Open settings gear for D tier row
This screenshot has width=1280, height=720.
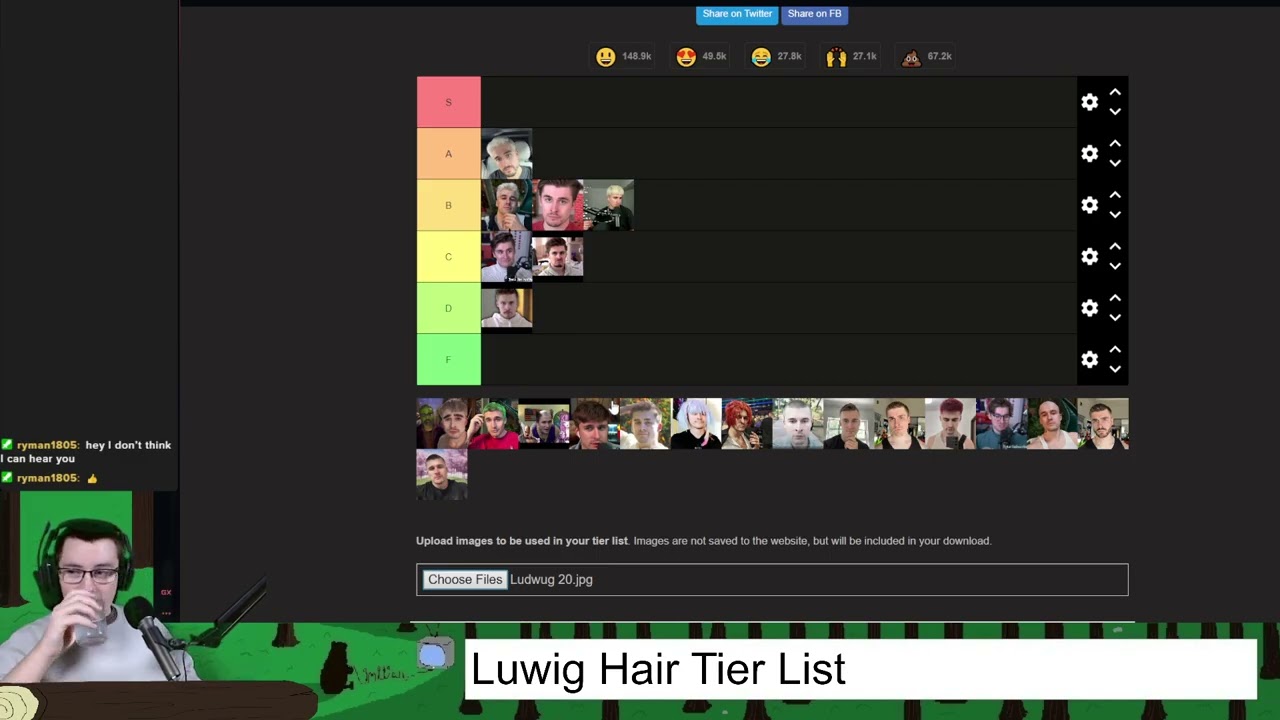[x=1089, y=308]
